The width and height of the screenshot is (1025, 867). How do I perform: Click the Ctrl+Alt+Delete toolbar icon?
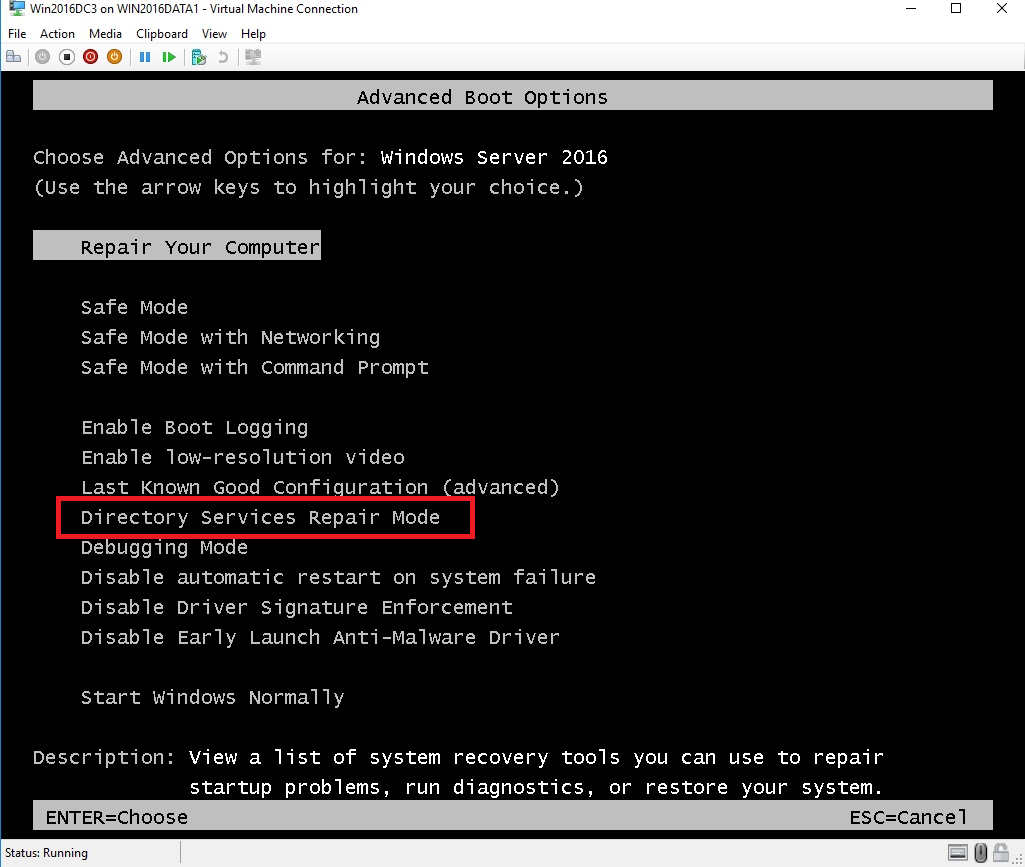(14, 57)
